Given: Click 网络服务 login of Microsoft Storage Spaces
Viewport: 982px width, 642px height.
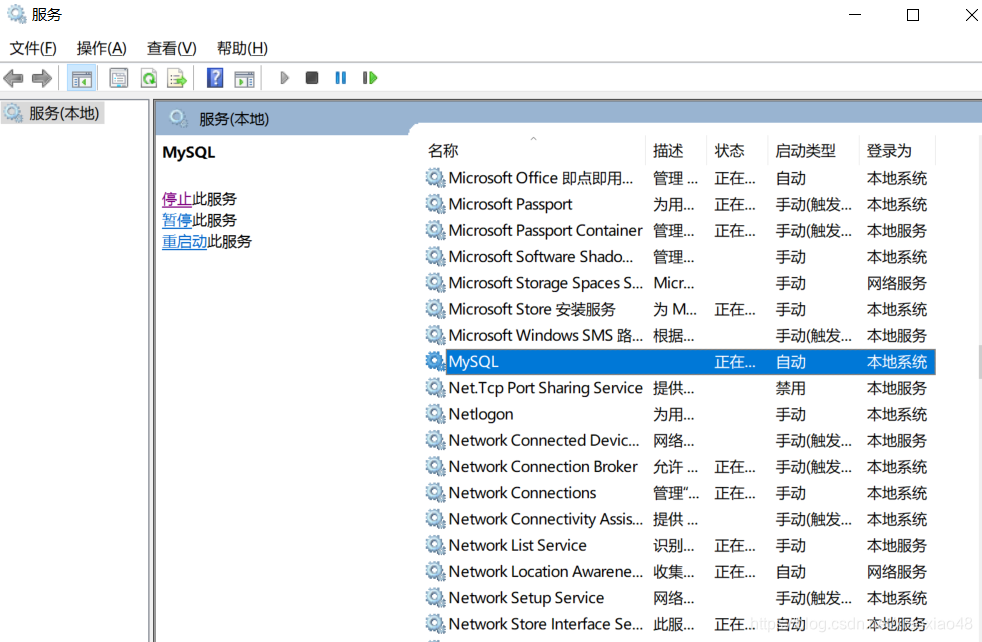Looking at the screenshot, I should pos(896,283).
